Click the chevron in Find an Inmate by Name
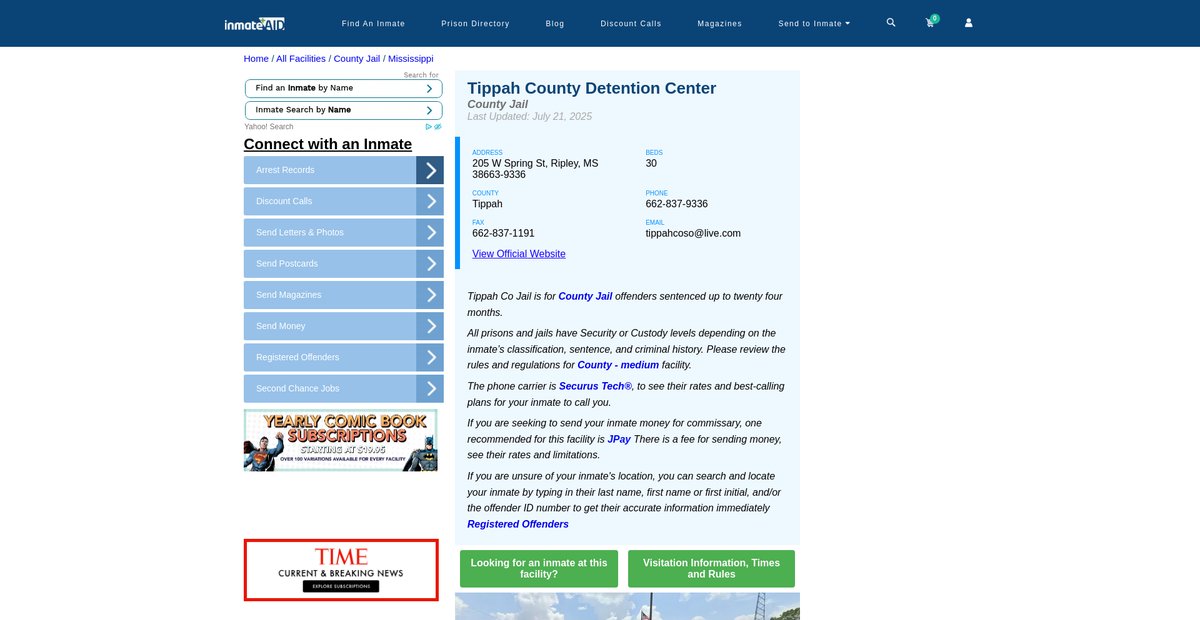1200x620 pixels. pyautogui.click(x=429, y=89)
